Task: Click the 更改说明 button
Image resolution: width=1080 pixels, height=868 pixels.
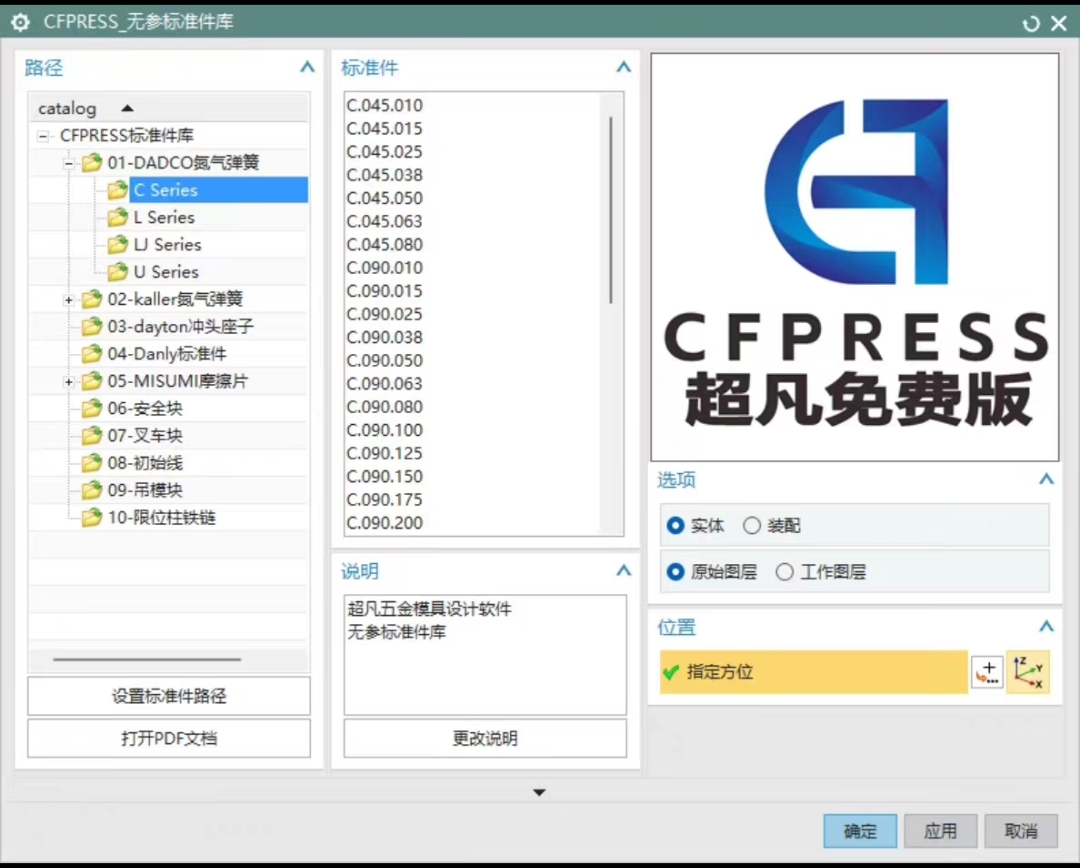Action: (485, 738)
